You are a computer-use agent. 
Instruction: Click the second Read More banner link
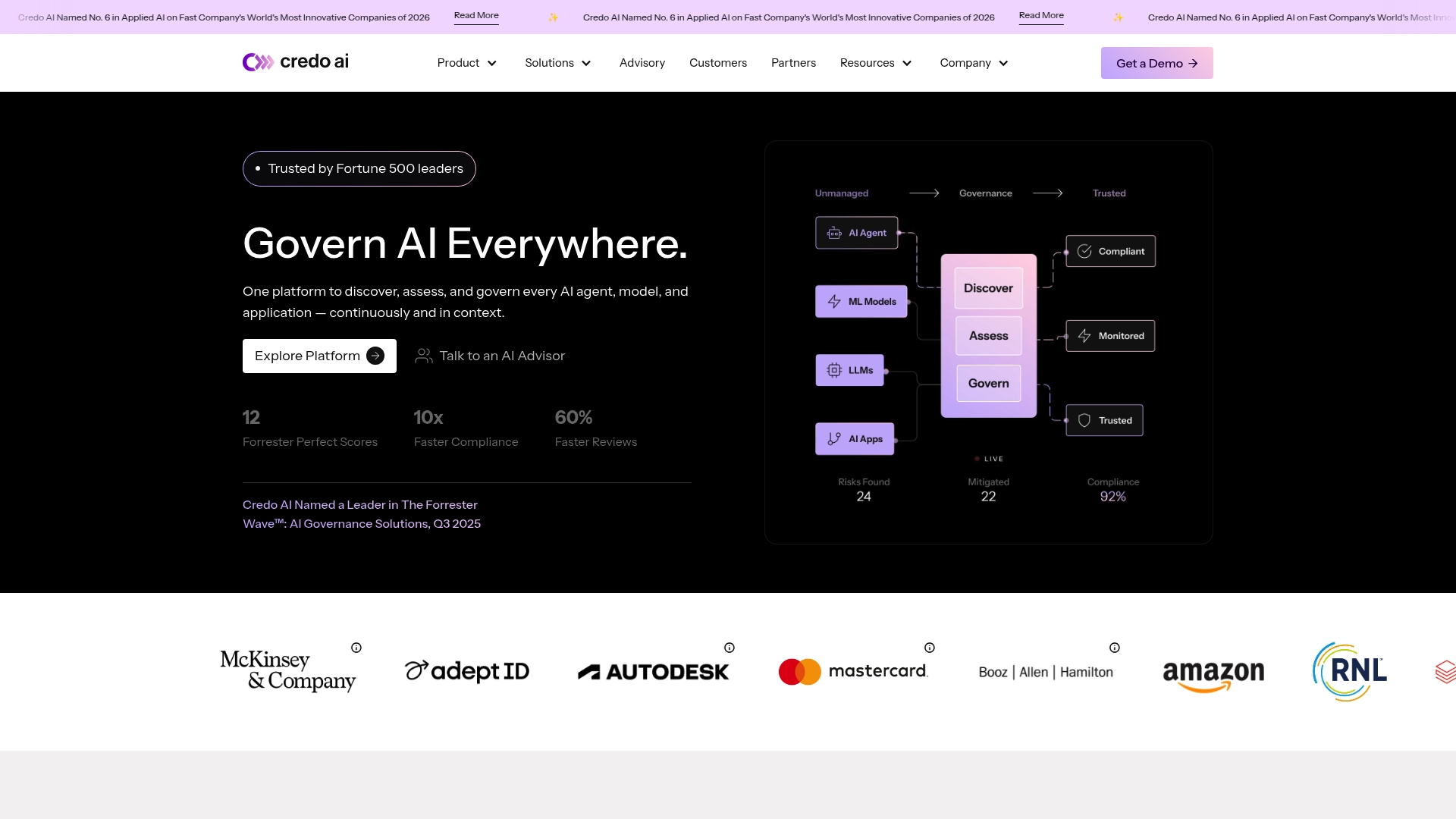point(1041,16)
